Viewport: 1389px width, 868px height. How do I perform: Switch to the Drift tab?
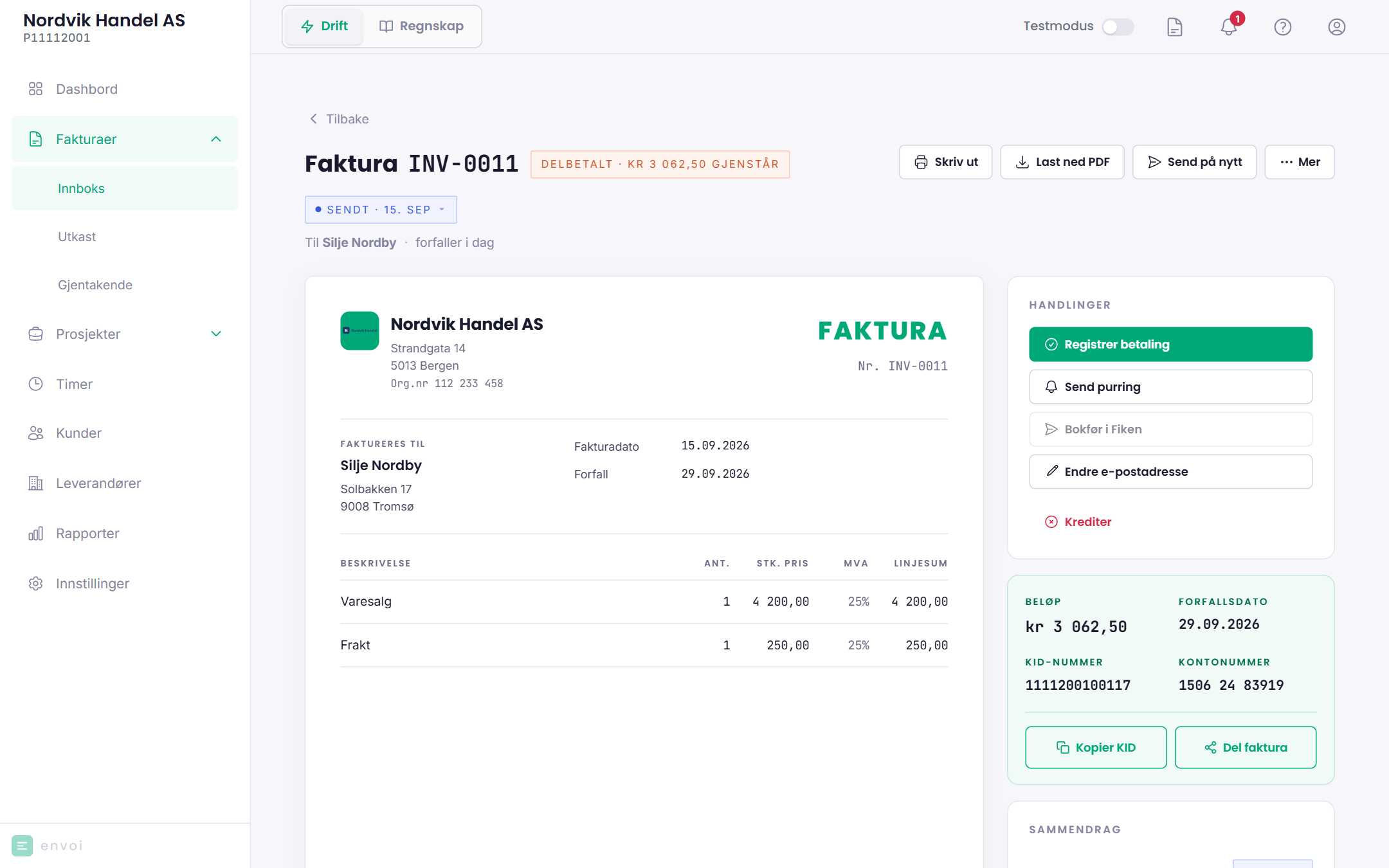tap(325, 26)
